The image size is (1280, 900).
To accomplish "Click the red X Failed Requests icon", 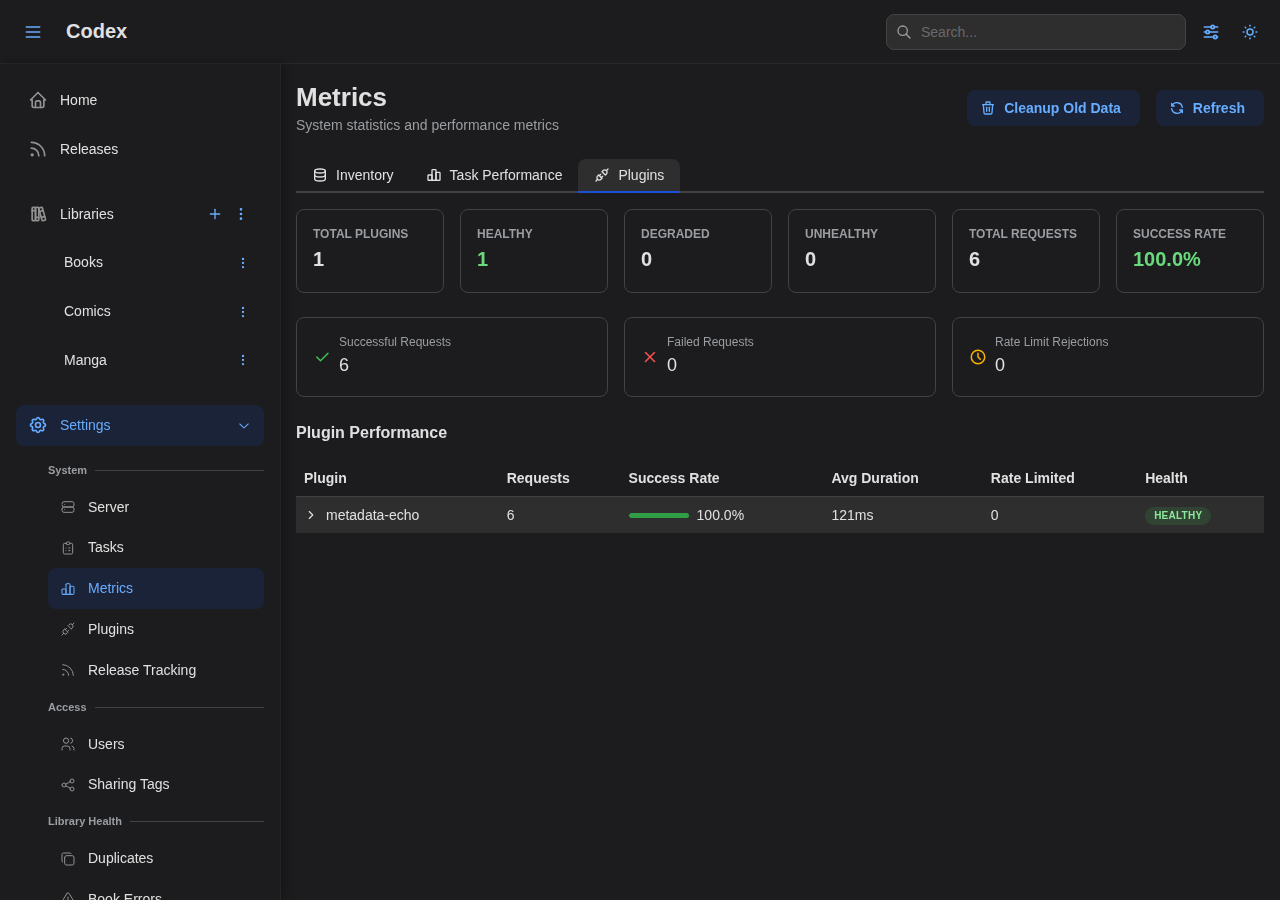I will pyautogui.click(x=650, y=357).
